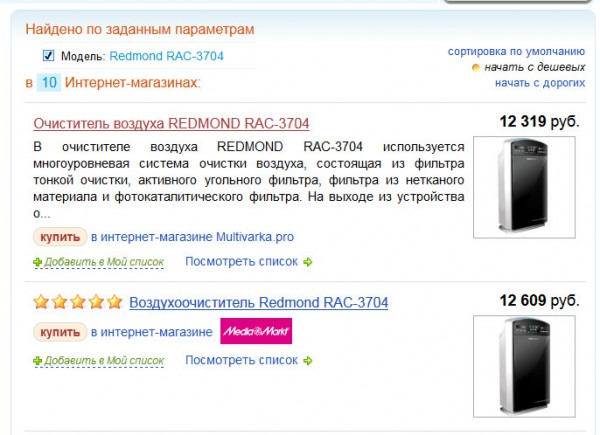Viewport: 600px width, 435px height.
Task: Add first product to My List
Action: [104, 262]
